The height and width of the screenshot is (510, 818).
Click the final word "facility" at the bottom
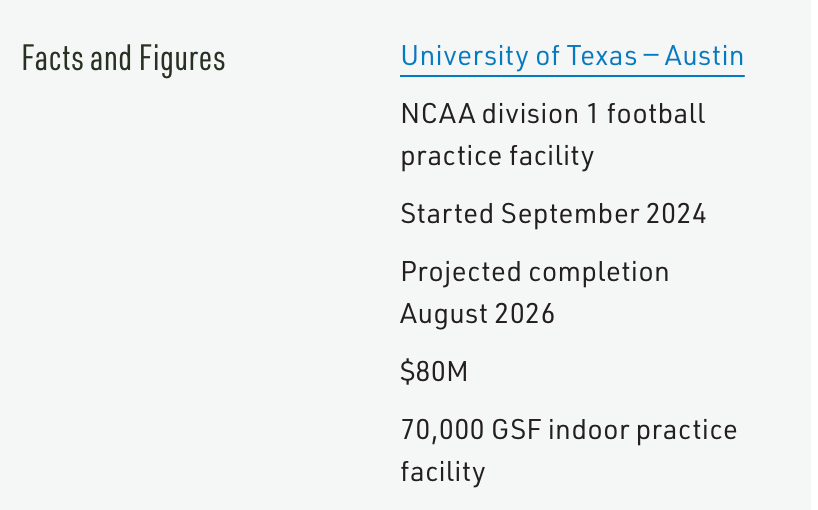point(442,471)
